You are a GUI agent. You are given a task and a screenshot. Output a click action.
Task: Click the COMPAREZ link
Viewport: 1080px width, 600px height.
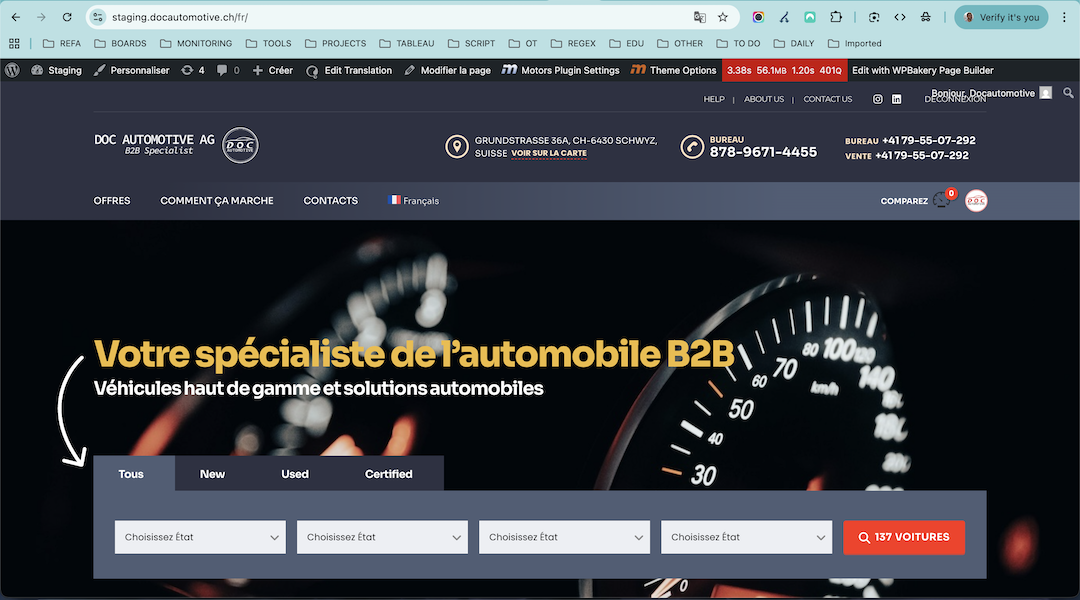904,201
